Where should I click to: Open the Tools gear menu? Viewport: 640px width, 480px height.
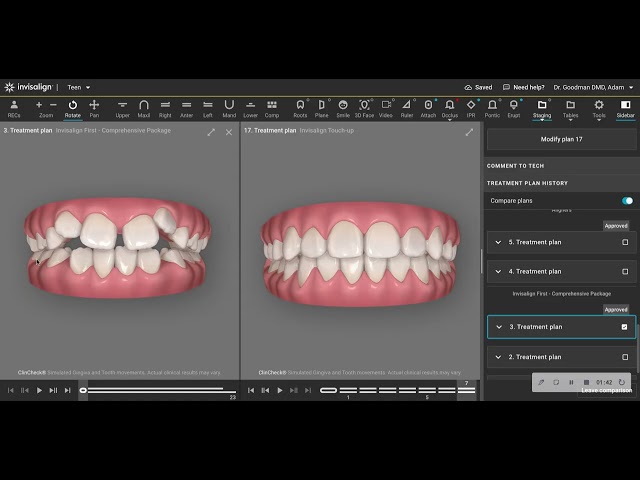tap(599, 109)
